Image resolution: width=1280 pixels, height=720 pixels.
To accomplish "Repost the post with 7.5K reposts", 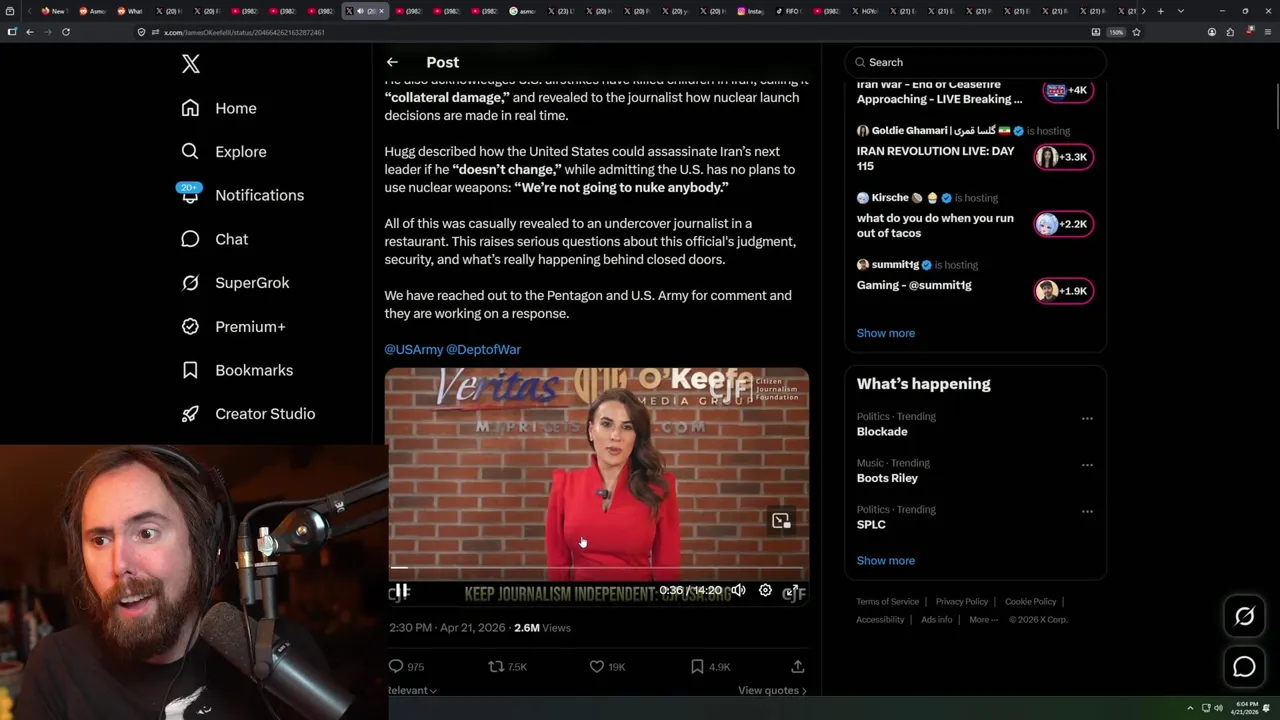I will (x=507, y=666).
